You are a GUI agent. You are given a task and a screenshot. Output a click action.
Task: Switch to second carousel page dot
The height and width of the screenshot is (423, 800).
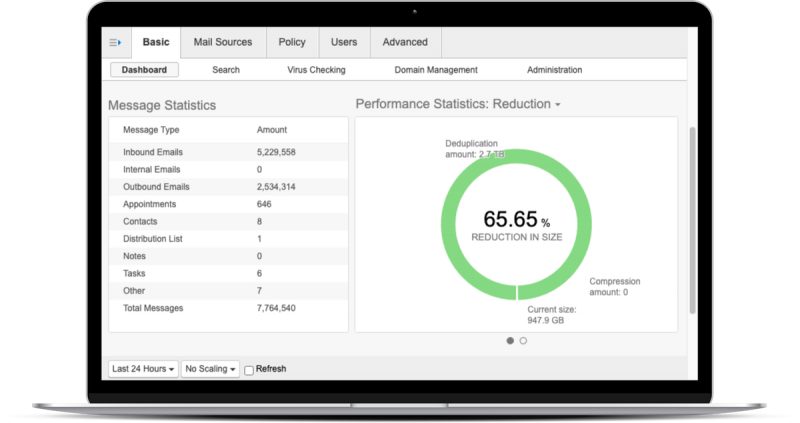523,341
